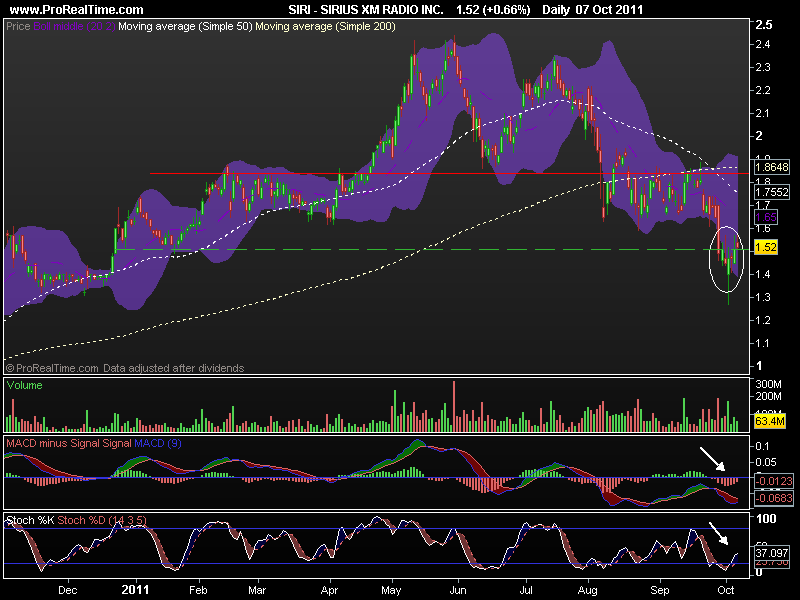Select the blue MACD (9) legend
The height and width of the screenshot is (600, 800).
pos(158,443)
